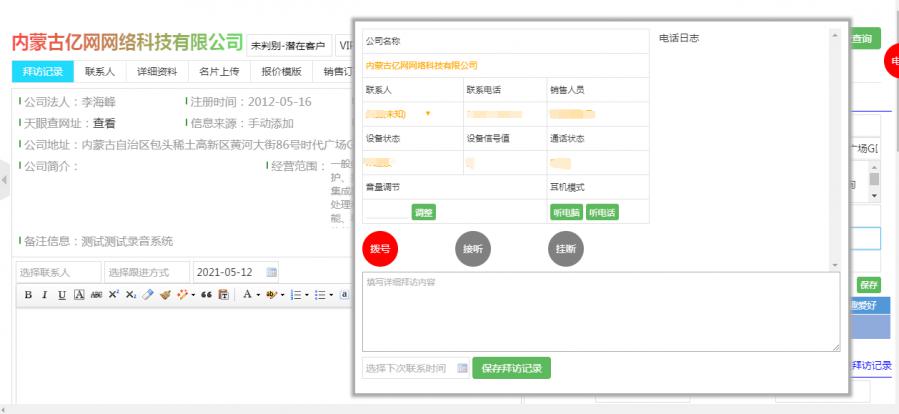Open the ordered list dropdown arrow
The image size is (899, 414).
point(306,295)
